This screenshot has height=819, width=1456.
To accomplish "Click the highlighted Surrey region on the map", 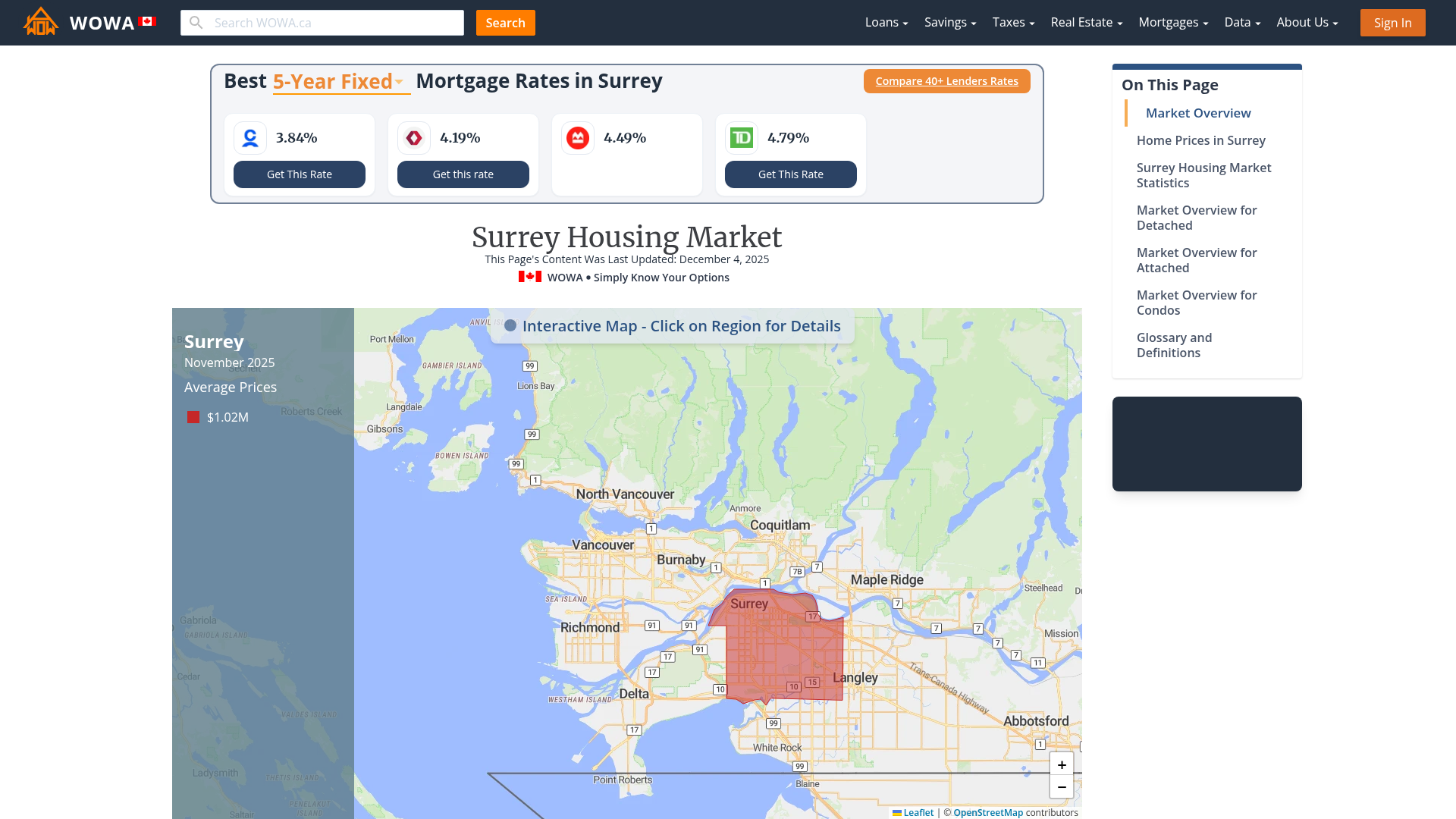I will pos(781,648).
